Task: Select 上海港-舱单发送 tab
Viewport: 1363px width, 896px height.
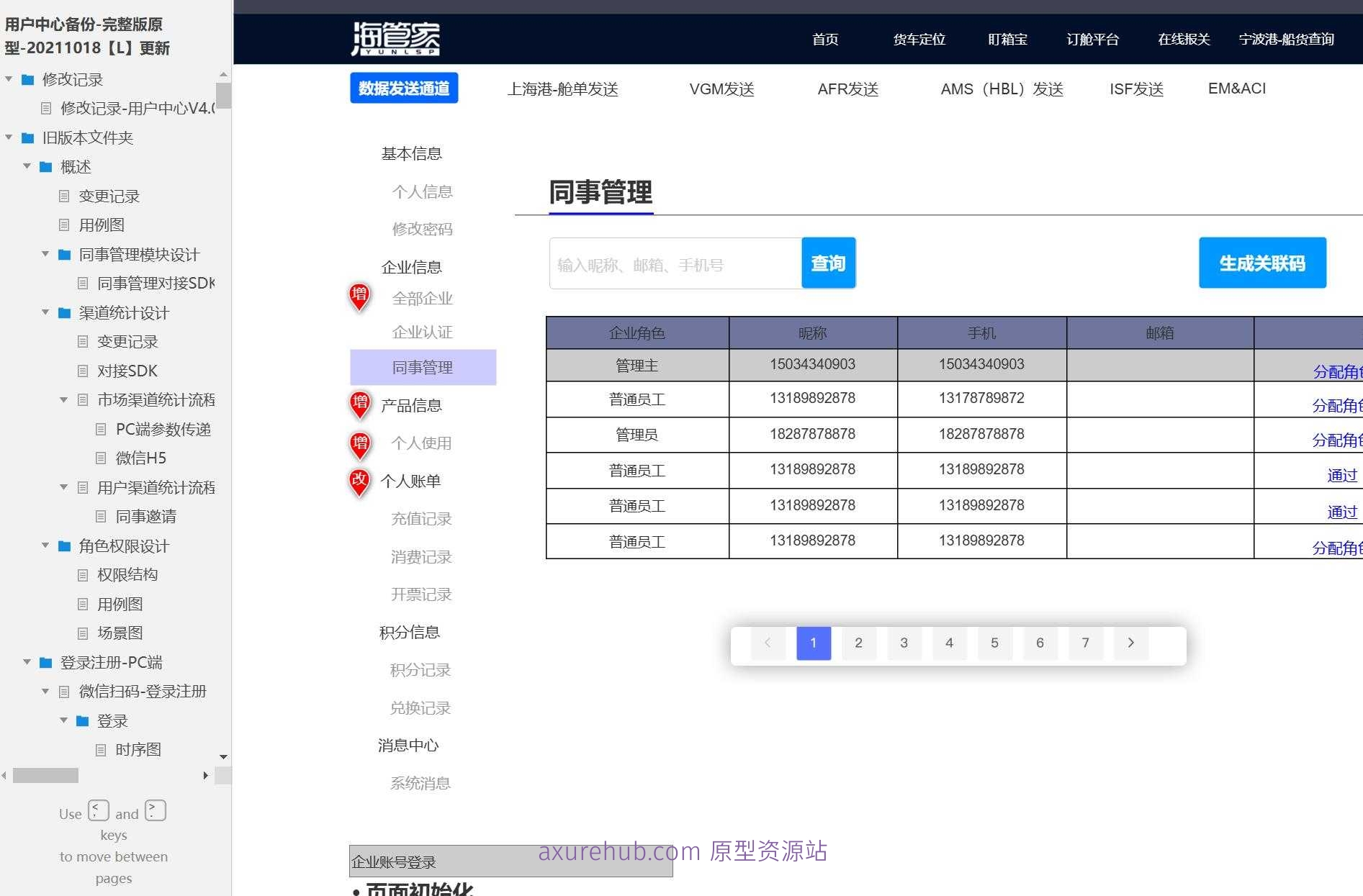Action: pyautogui.click(x=563, y=89)
